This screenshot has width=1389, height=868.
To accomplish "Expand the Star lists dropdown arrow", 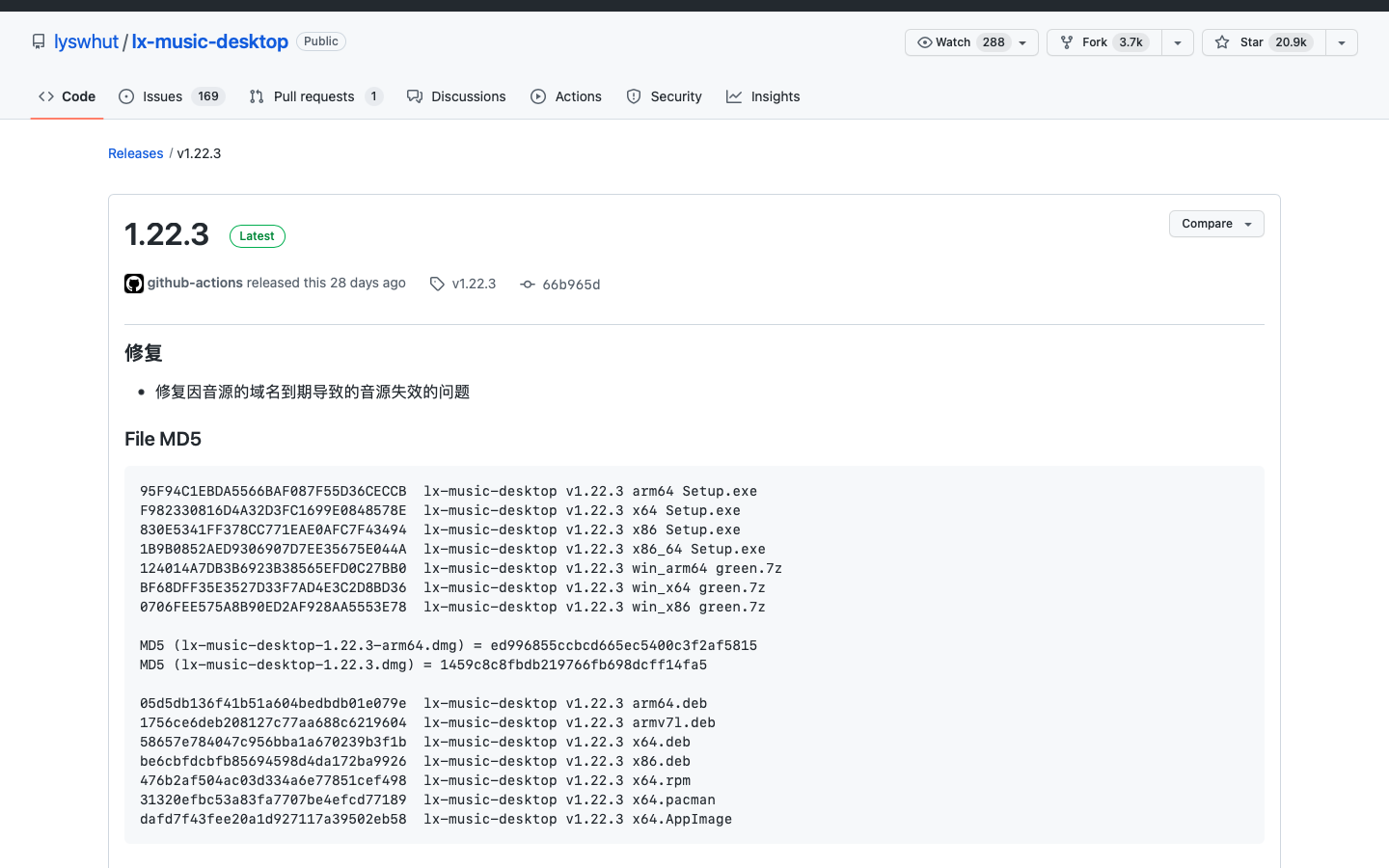I will coord(1342,42).
